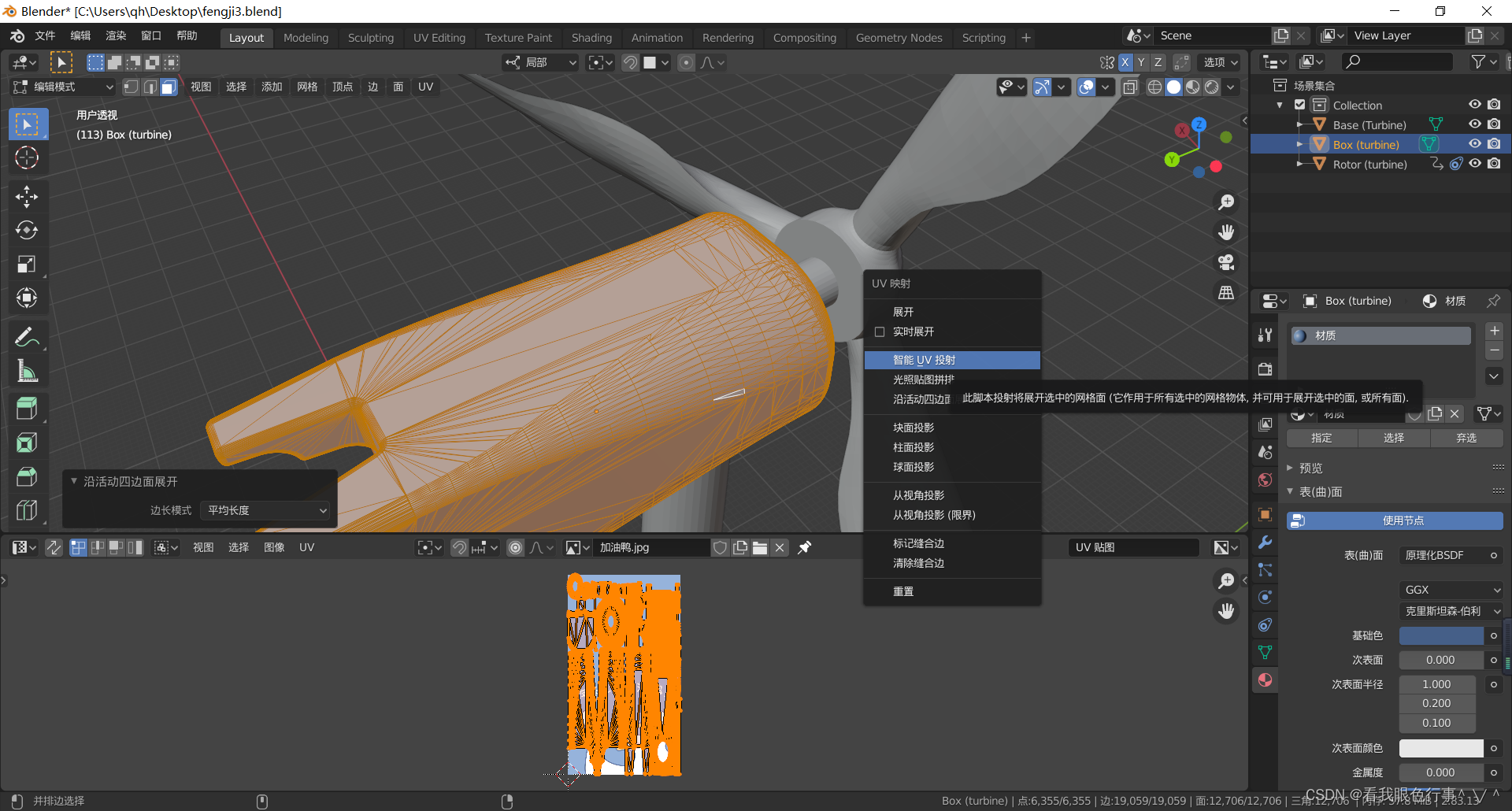Toggle Collection exclude checkbox in outliner

click(1300, 105)
